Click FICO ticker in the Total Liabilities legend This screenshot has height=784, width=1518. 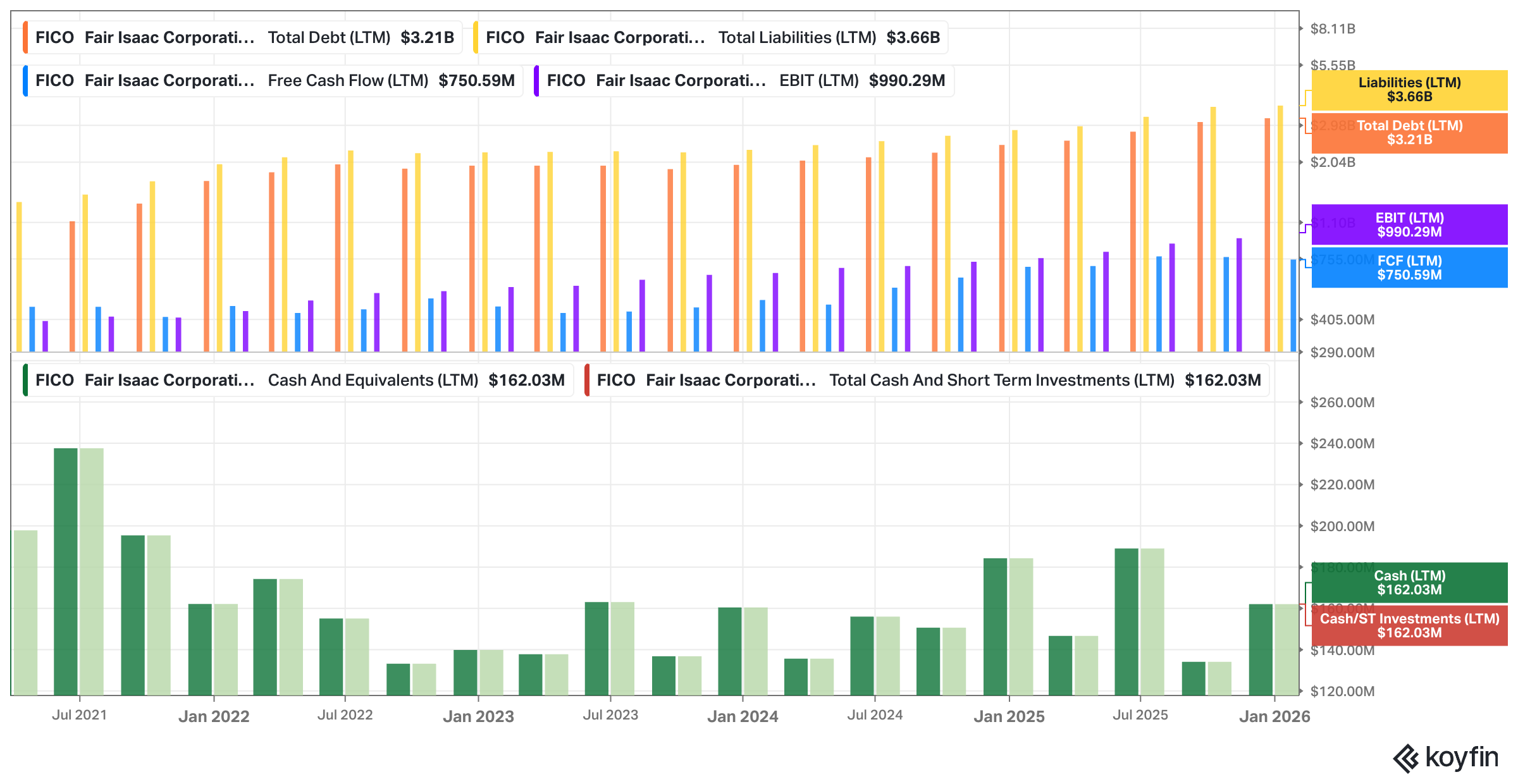click(x=505, y=37)
